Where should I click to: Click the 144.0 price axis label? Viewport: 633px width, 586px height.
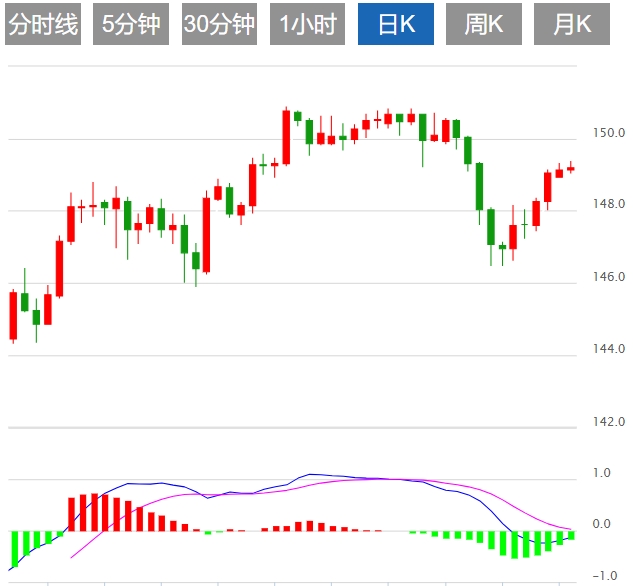(x=608, y=349)
